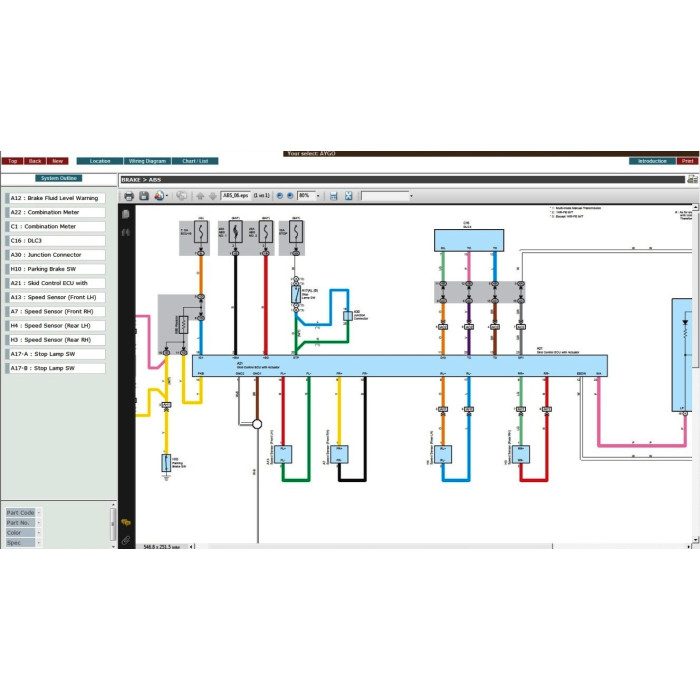Open the attachments paperclip panel icon
The height and width of the screenshot is (700, 700).
[x=126, y=540]
